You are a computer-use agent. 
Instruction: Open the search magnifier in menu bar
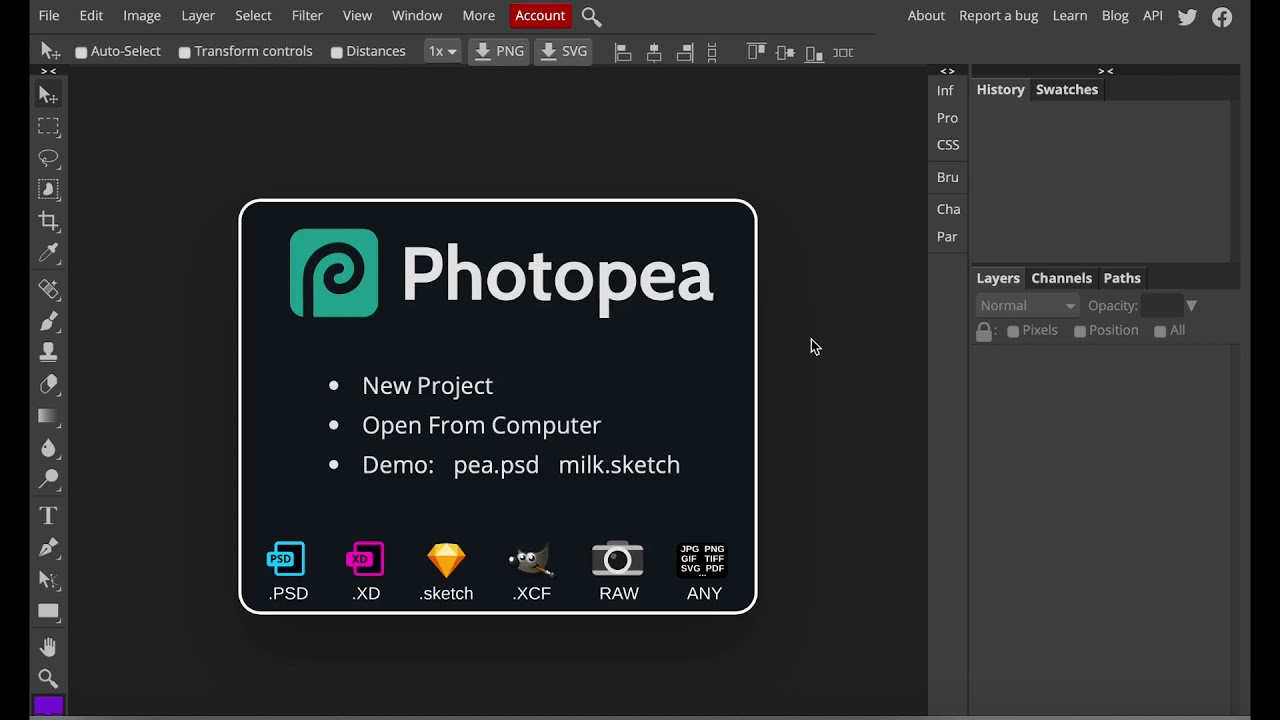point(591,16)
